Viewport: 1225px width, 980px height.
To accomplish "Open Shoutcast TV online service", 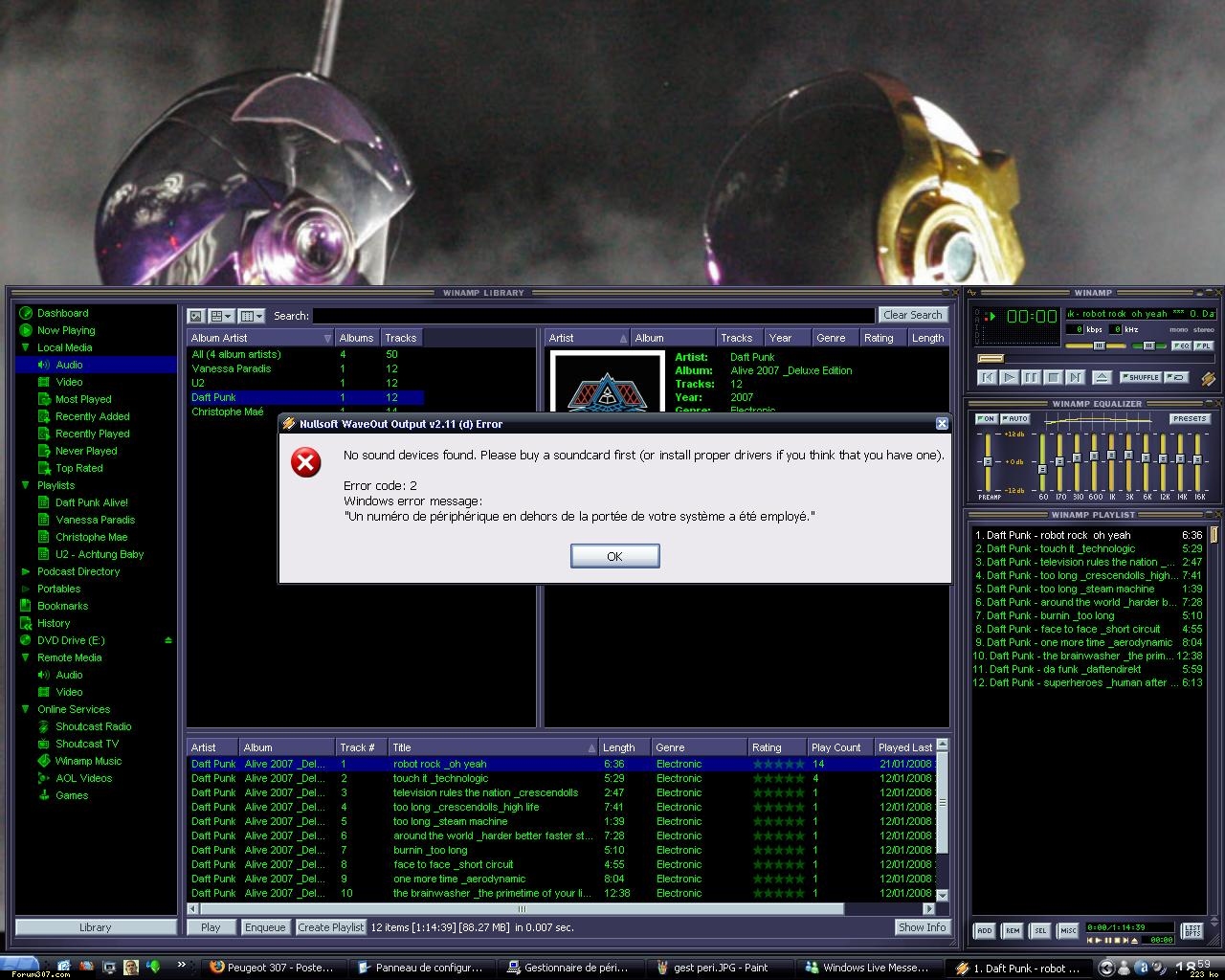I will tap(86, 744).
